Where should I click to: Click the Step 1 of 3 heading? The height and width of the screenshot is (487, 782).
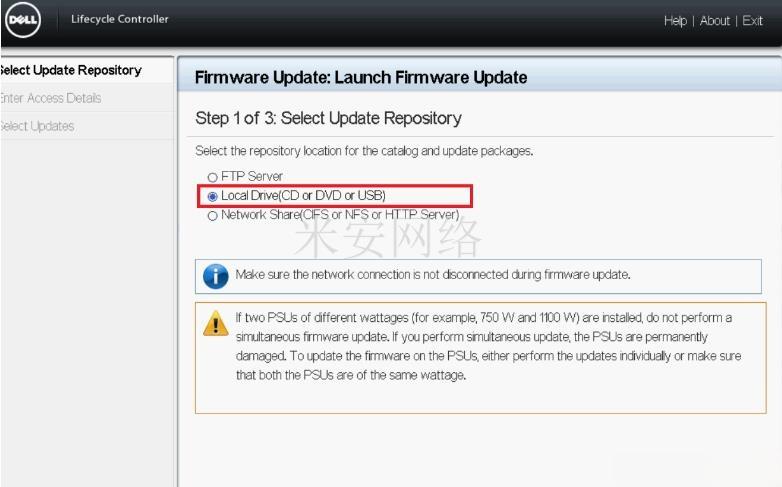pyautogui.click(x=328, y=118)
